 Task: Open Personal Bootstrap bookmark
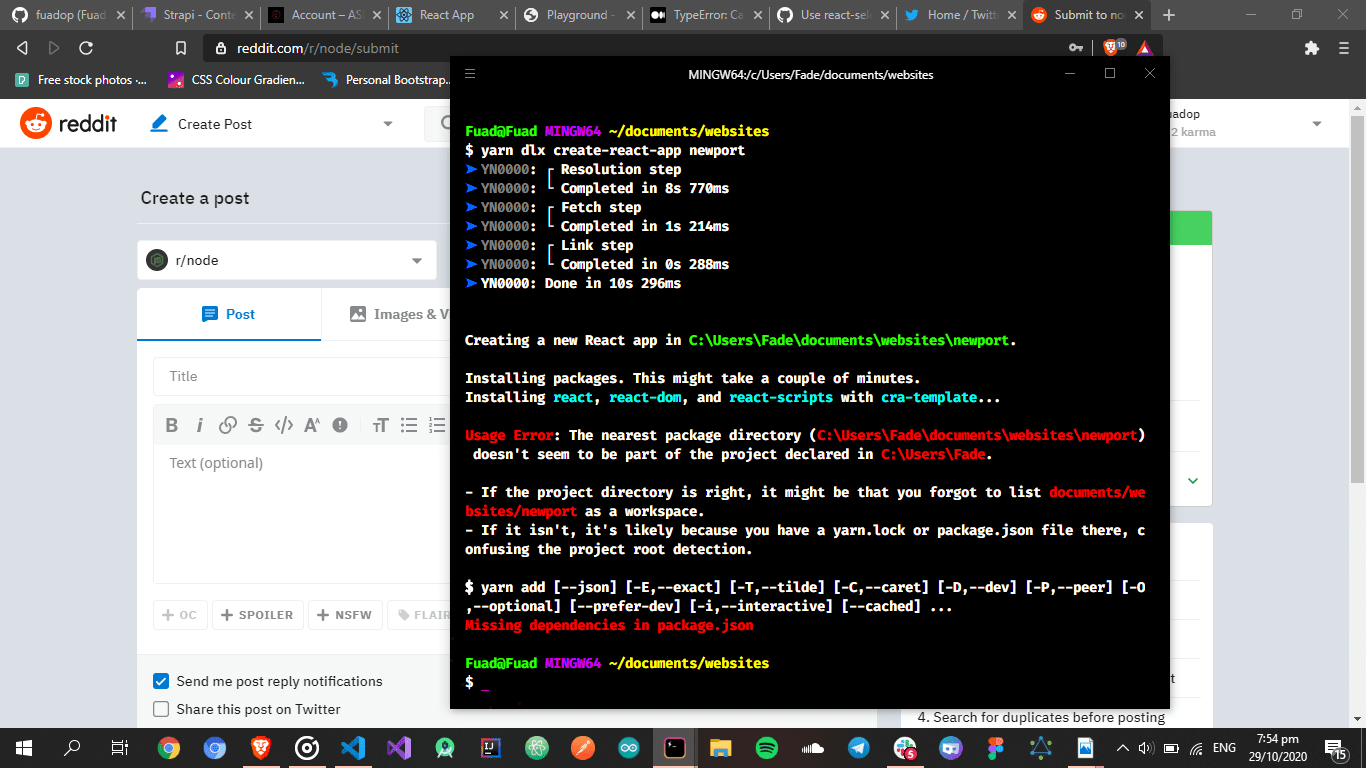click(x=386, y=80)
